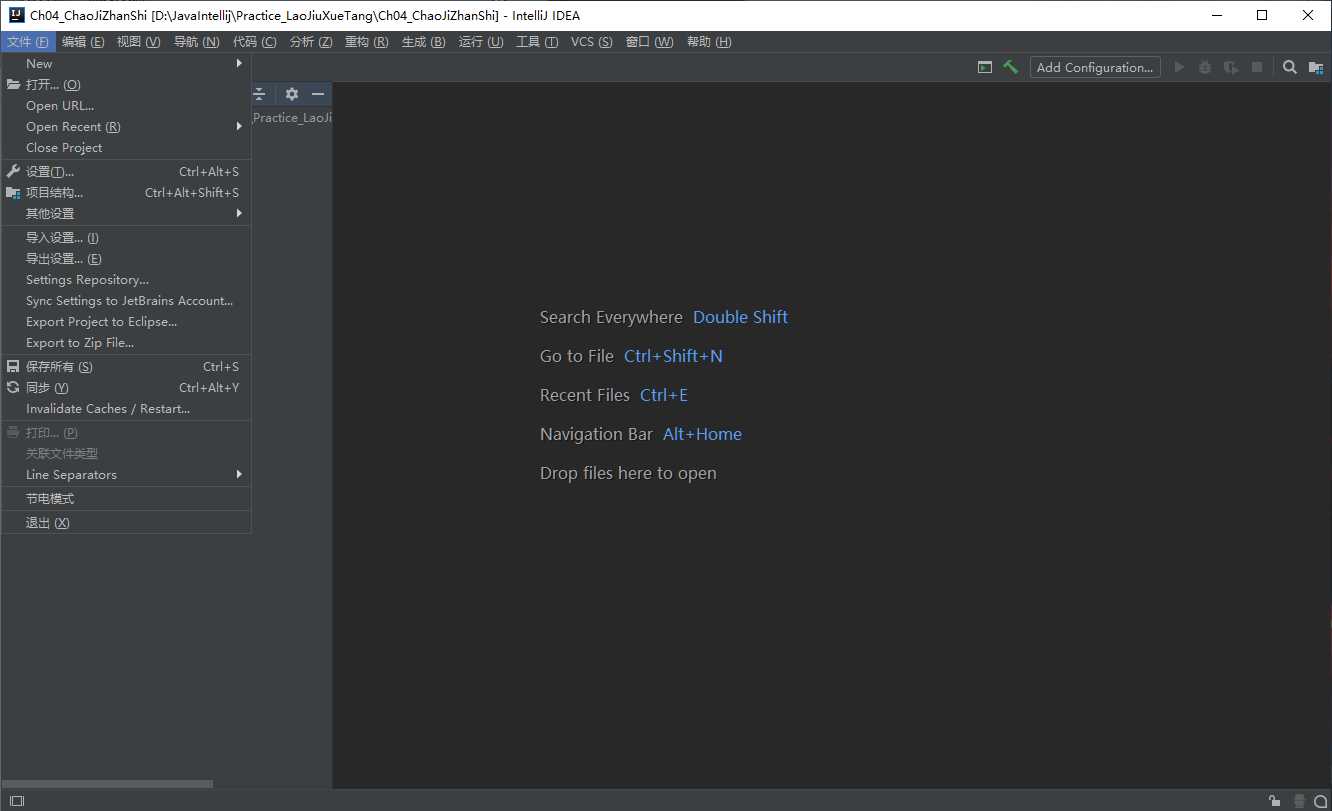This screenshot has width=1332, height=811.
Task: Click the run anything icon beside the hammer
Action: pyautogui.click(x=985, y=67)
